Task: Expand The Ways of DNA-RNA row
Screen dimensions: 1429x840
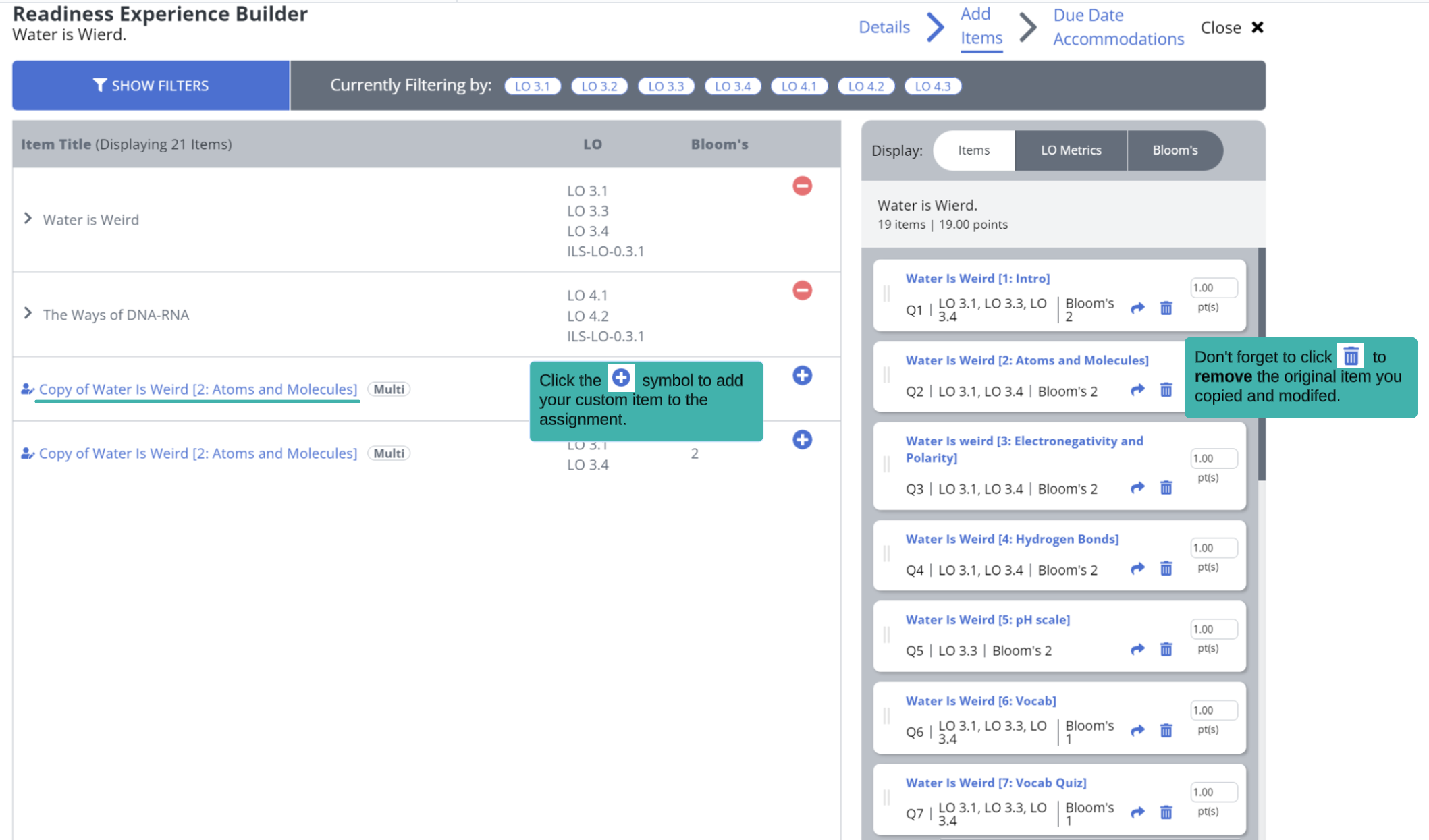Action: tap(28, 314)
